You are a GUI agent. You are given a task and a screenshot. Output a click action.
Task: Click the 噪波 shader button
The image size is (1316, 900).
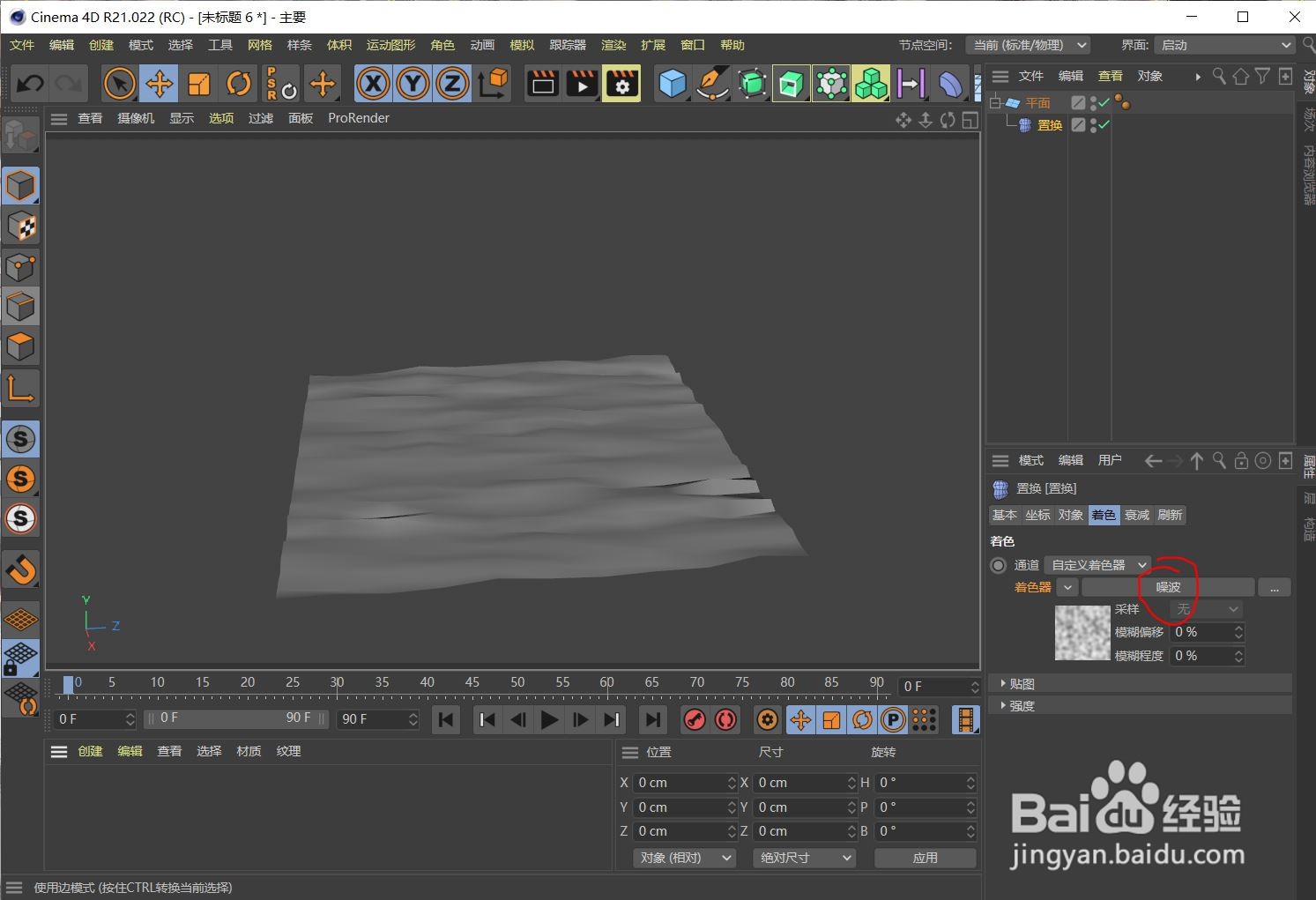(1168, 586)
